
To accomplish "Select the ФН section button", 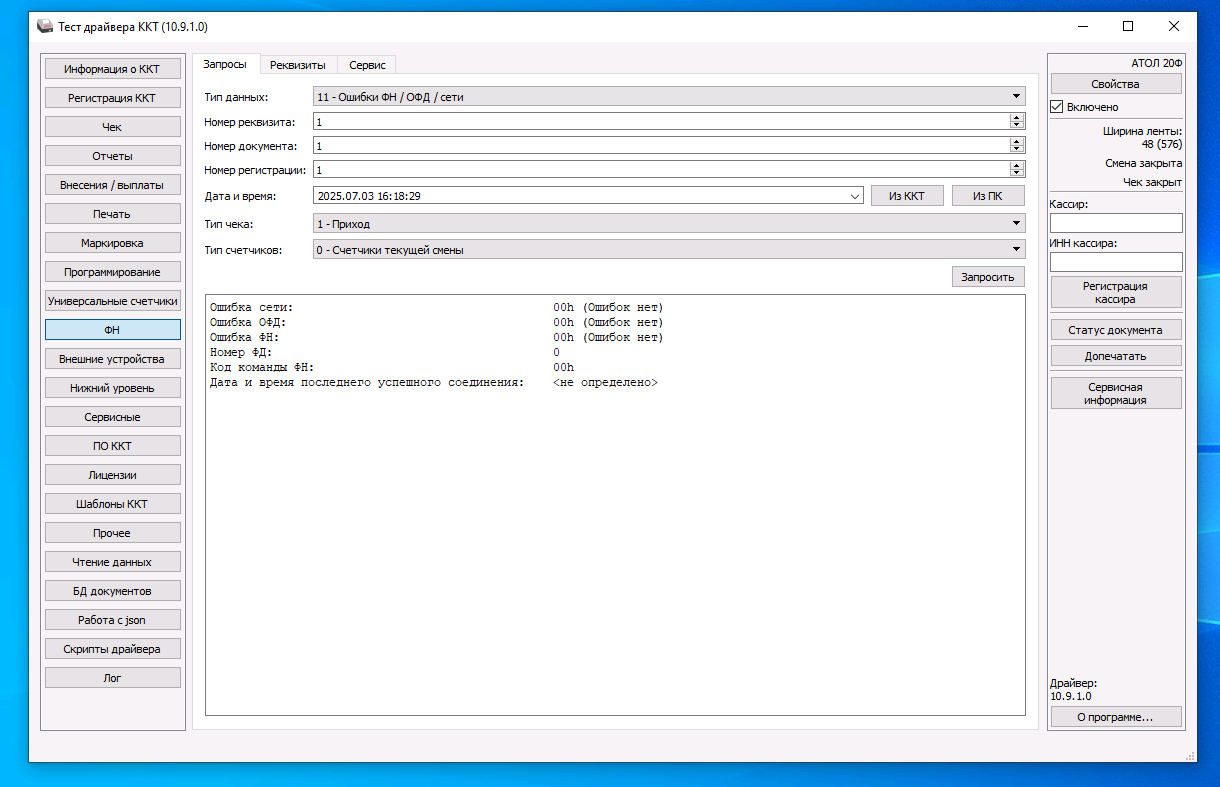I will point(112,330).
